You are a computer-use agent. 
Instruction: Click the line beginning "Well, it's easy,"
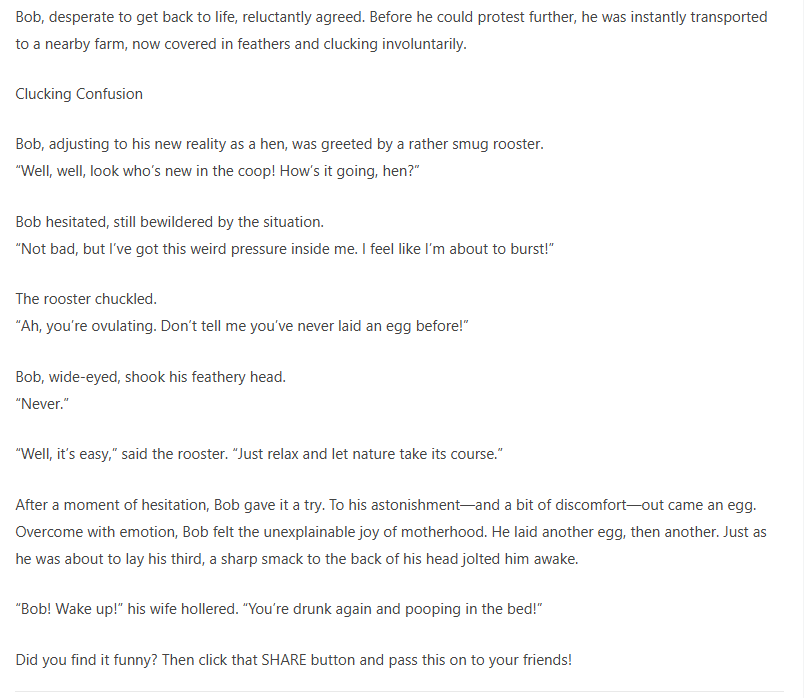click(x=258, y=454)
